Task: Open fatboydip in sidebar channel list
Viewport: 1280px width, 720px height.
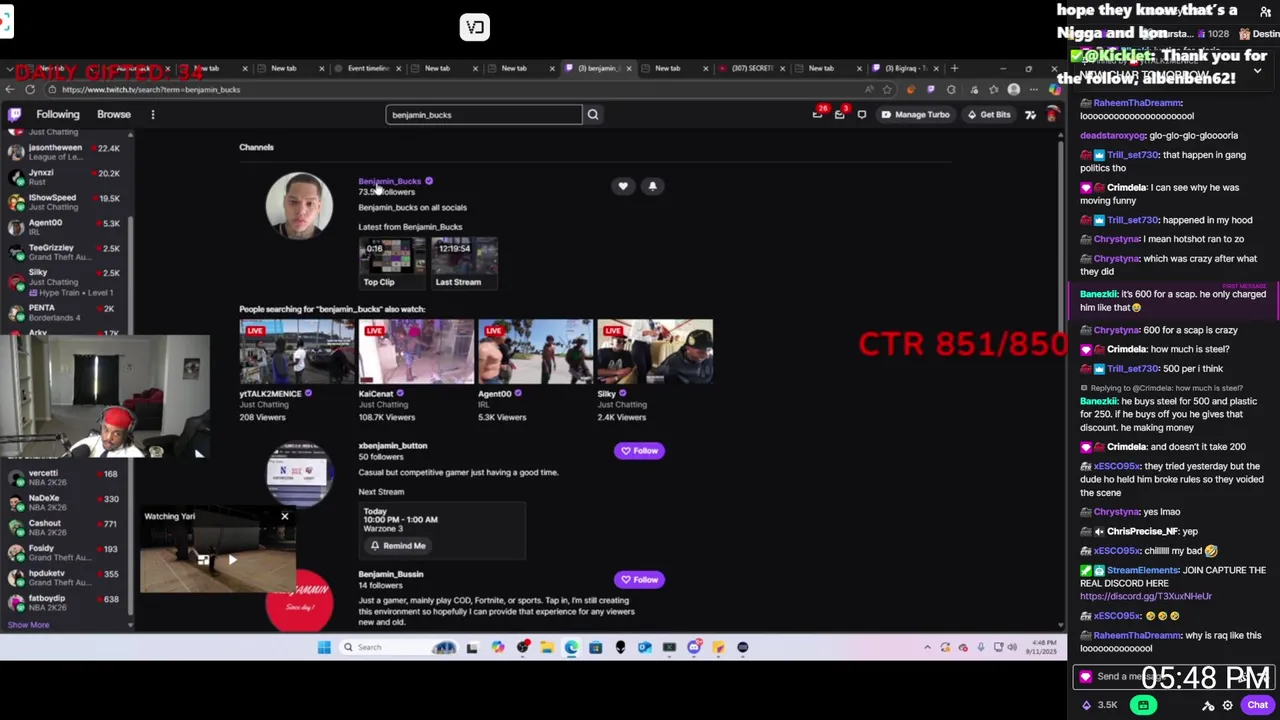Action: [65, 602]
